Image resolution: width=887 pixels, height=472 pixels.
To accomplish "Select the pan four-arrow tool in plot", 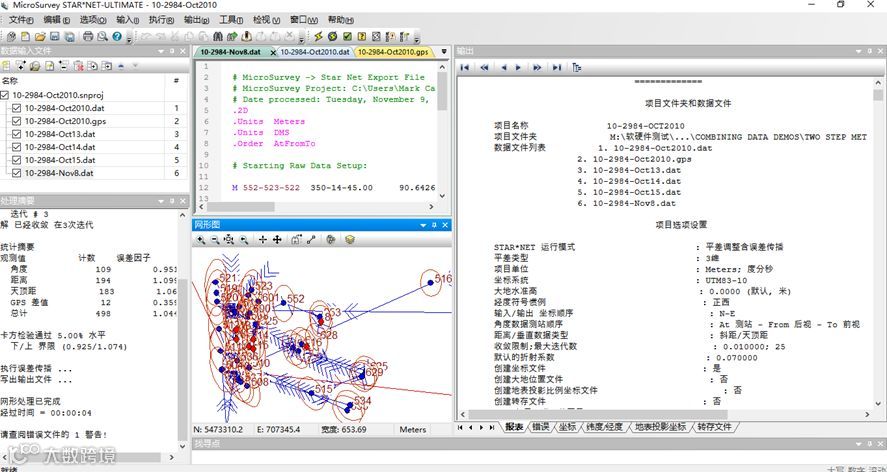I will point(277,240).
